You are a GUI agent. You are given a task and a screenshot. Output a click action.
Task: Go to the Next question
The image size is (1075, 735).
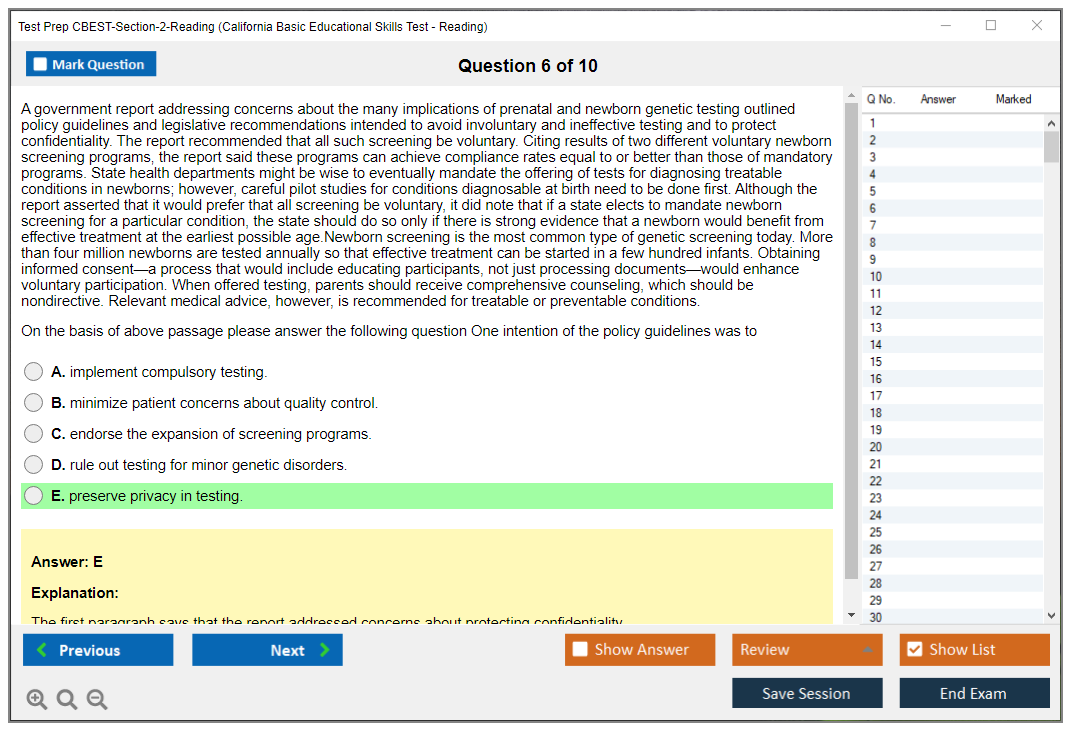(x=267, y=650)
